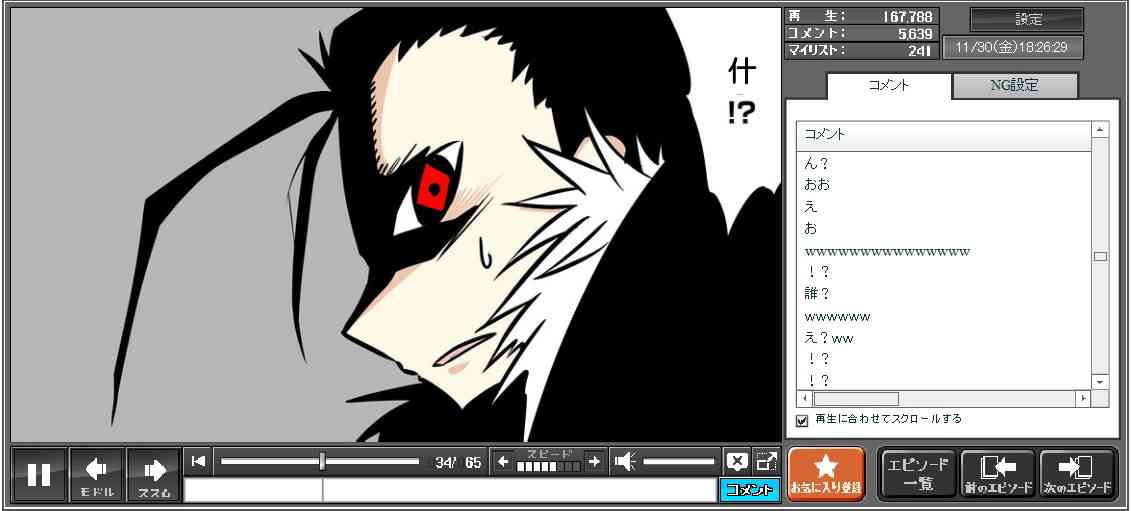The width and height of the screenshot is (1131, 511).
Task: Jump to start with the skip-to-beginning icon
Action: (x=198, y=461)
